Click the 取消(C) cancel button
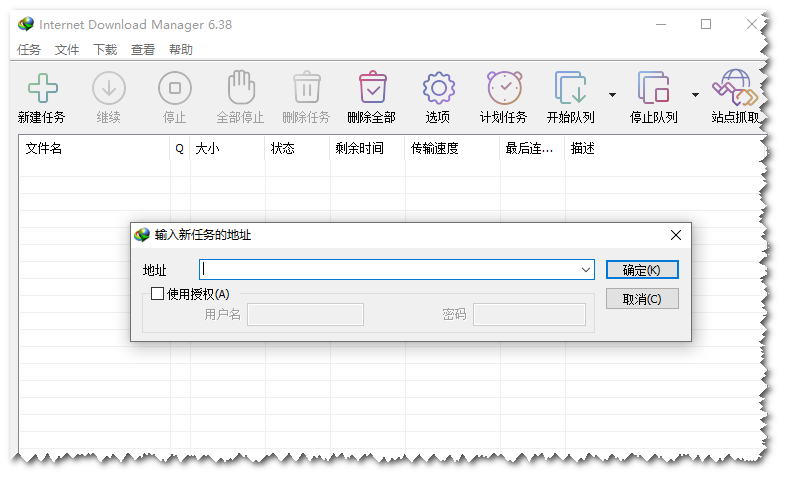 pyautogui.click(x=642, y=299)
